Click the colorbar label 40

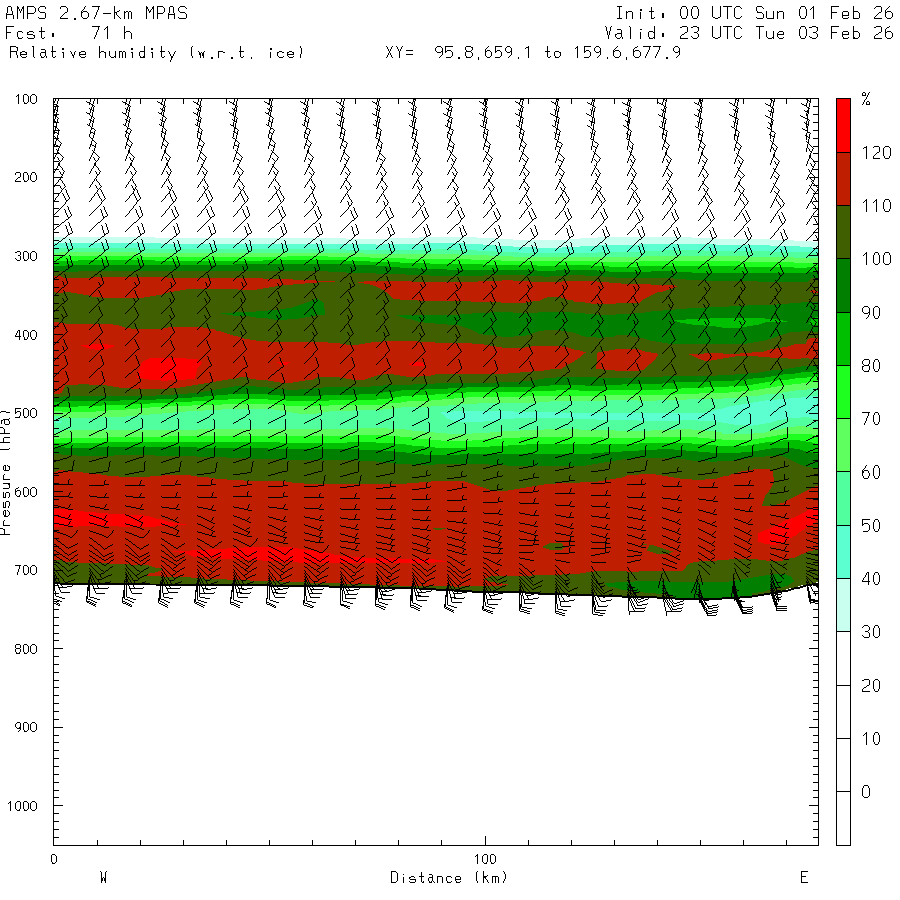point(871,579)
